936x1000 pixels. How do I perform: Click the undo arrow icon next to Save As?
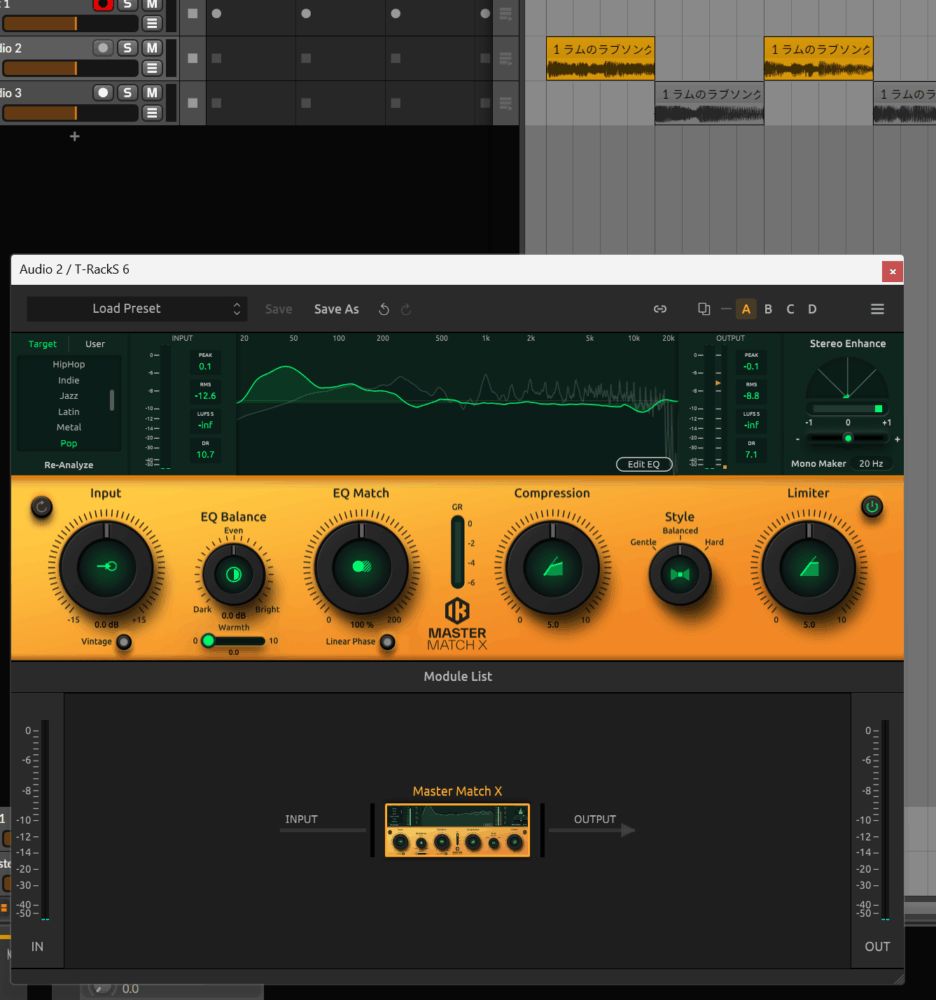click(384, 309)
